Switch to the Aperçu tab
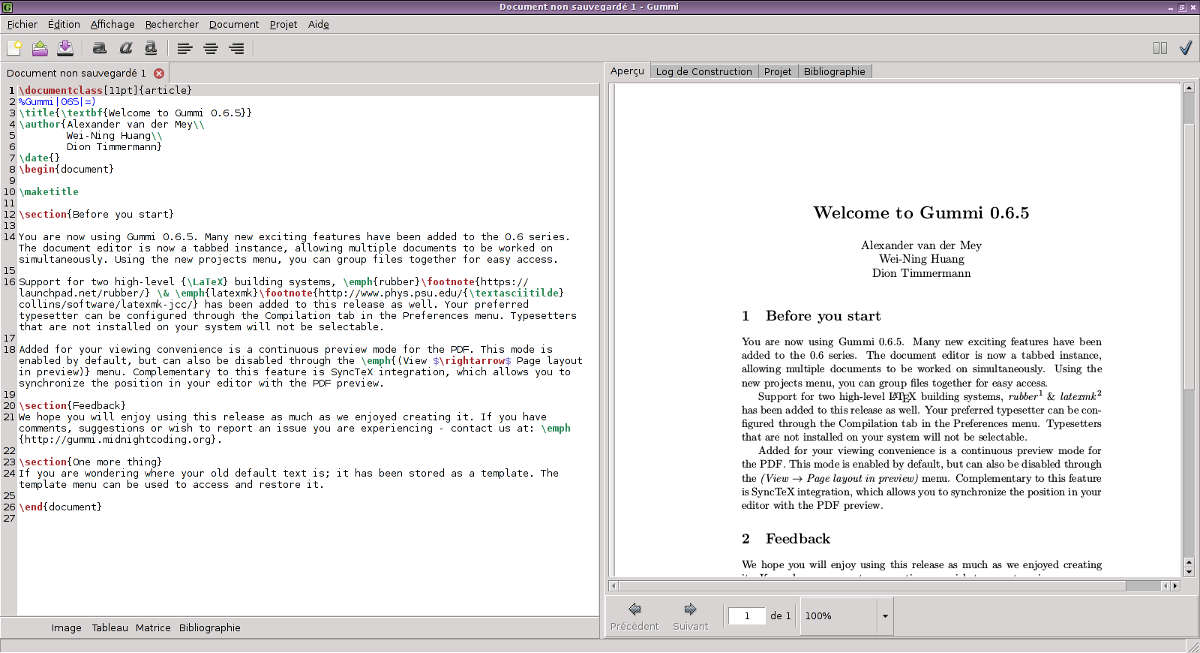 tap(627, 71)
